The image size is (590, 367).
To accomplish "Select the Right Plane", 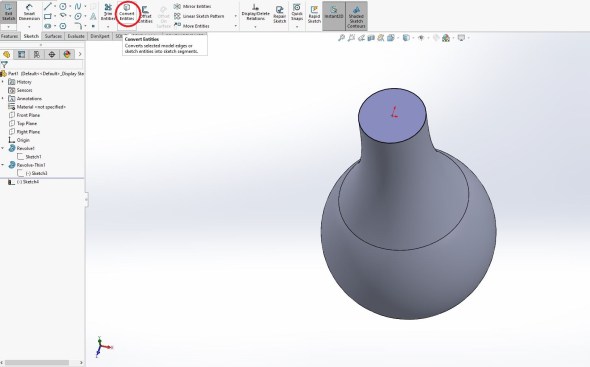I will 24,132.
